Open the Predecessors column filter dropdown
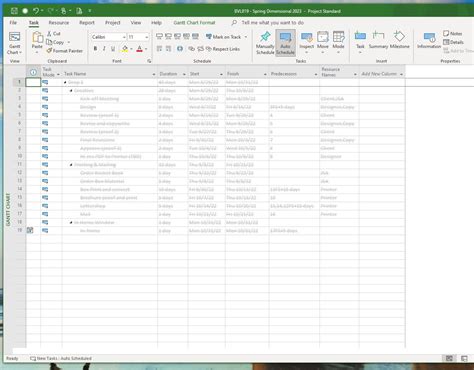Viewport: 474px width, 370px height. pos(316,74)
